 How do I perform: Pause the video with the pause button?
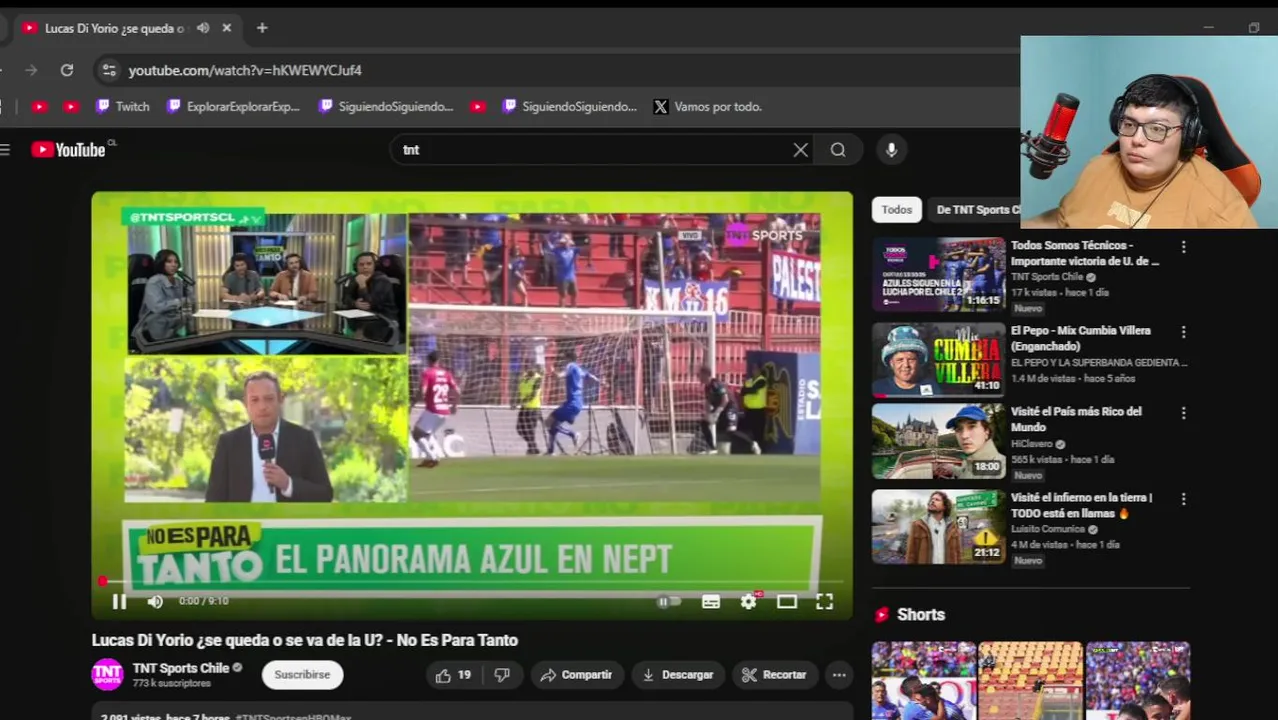pyautogui.click(x=119, y=601)
